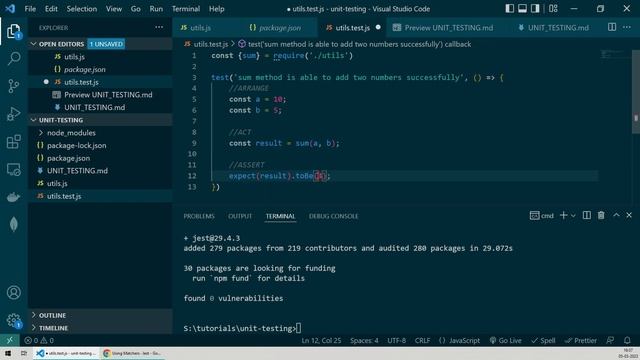Open the File menu

[x=30, y=9]
